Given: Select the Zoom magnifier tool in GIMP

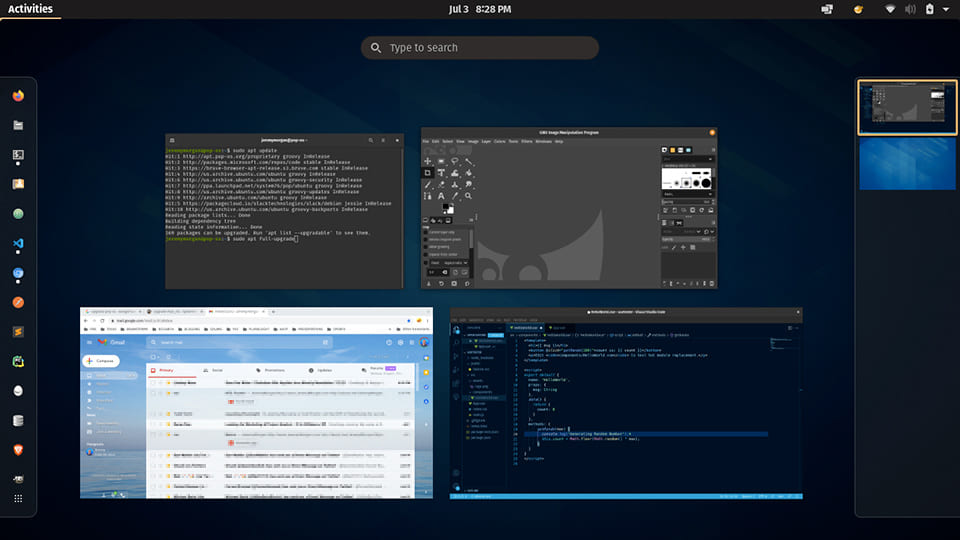Looking at the screenshot, I should [468, 196].
